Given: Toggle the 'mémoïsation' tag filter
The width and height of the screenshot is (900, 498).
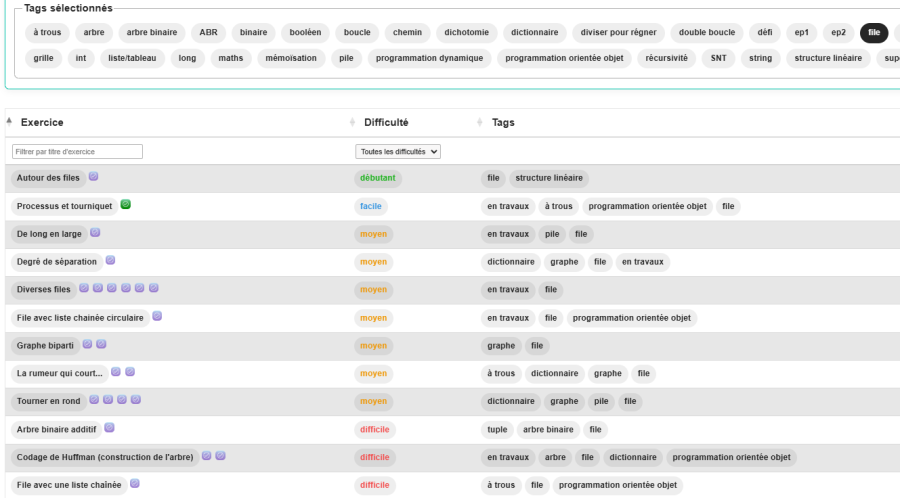Looking at the screenshot, I should click(291, 59).
